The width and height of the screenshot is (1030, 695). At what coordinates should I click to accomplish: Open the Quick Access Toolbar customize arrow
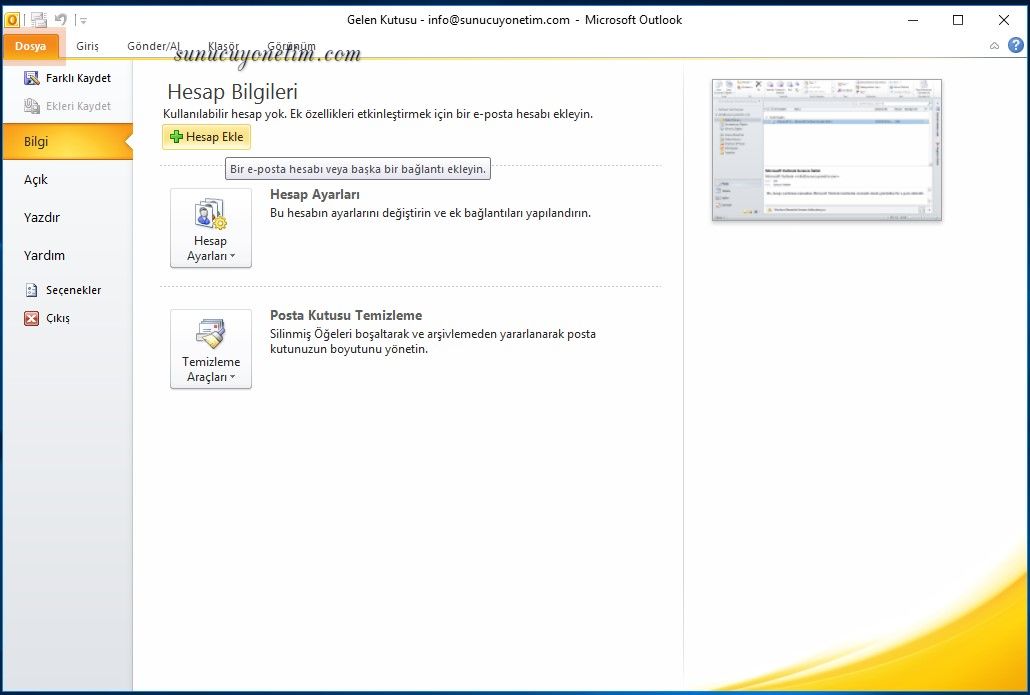click(83, 21)
